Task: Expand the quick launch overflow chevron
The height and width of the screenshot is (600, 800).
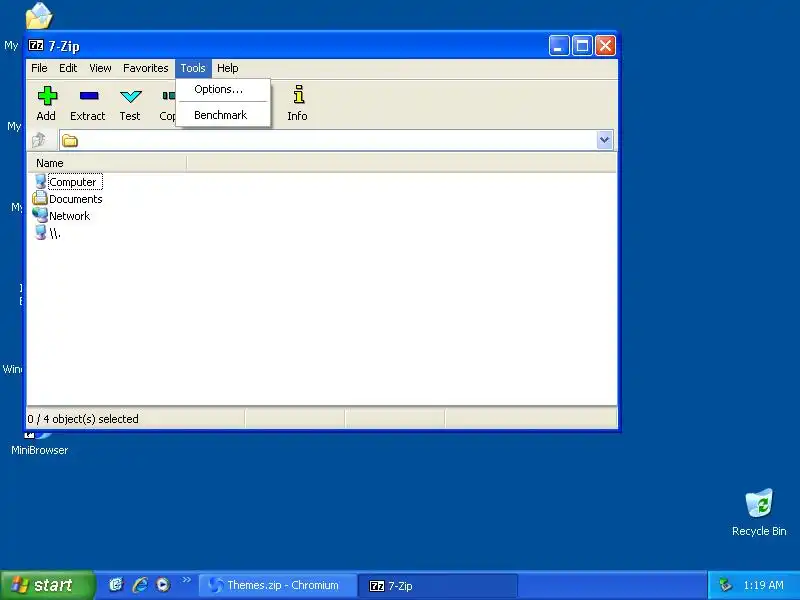Action: (186, 580)
